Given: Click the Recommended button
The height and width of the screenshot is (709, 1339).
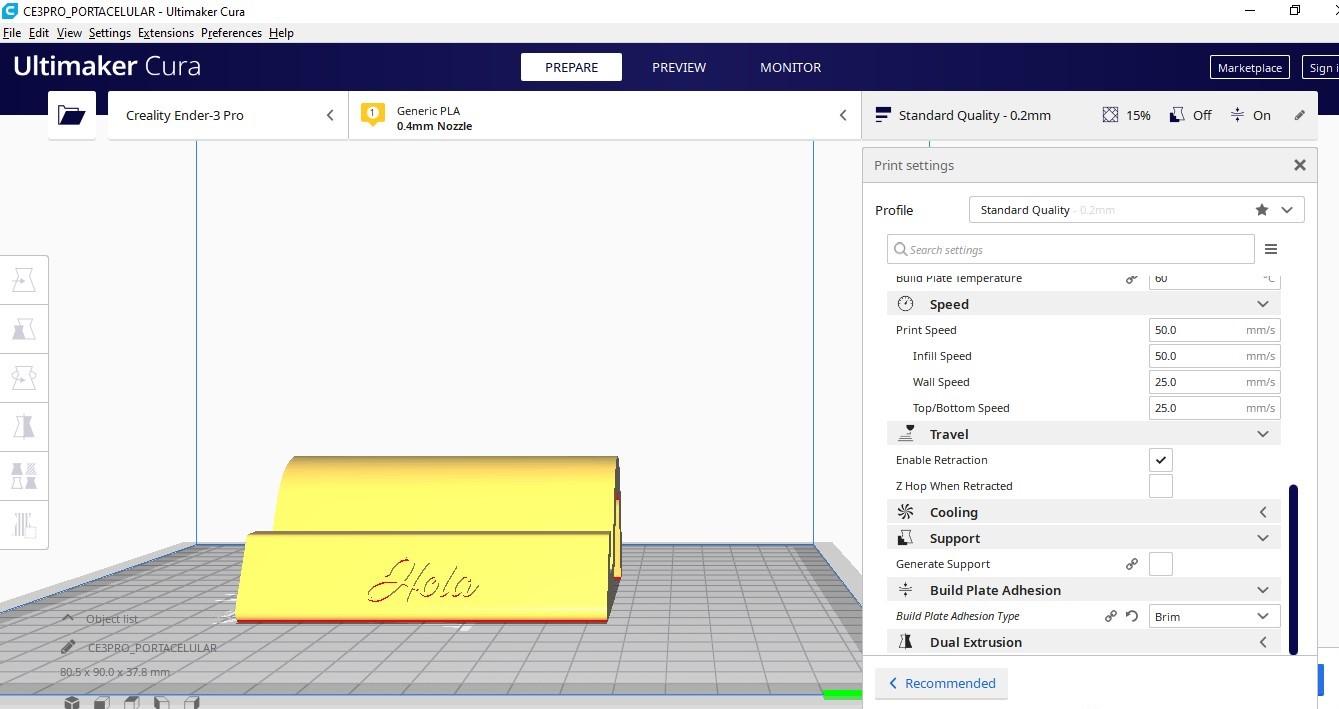Looking at the screenshot, I should pos(941,683).
